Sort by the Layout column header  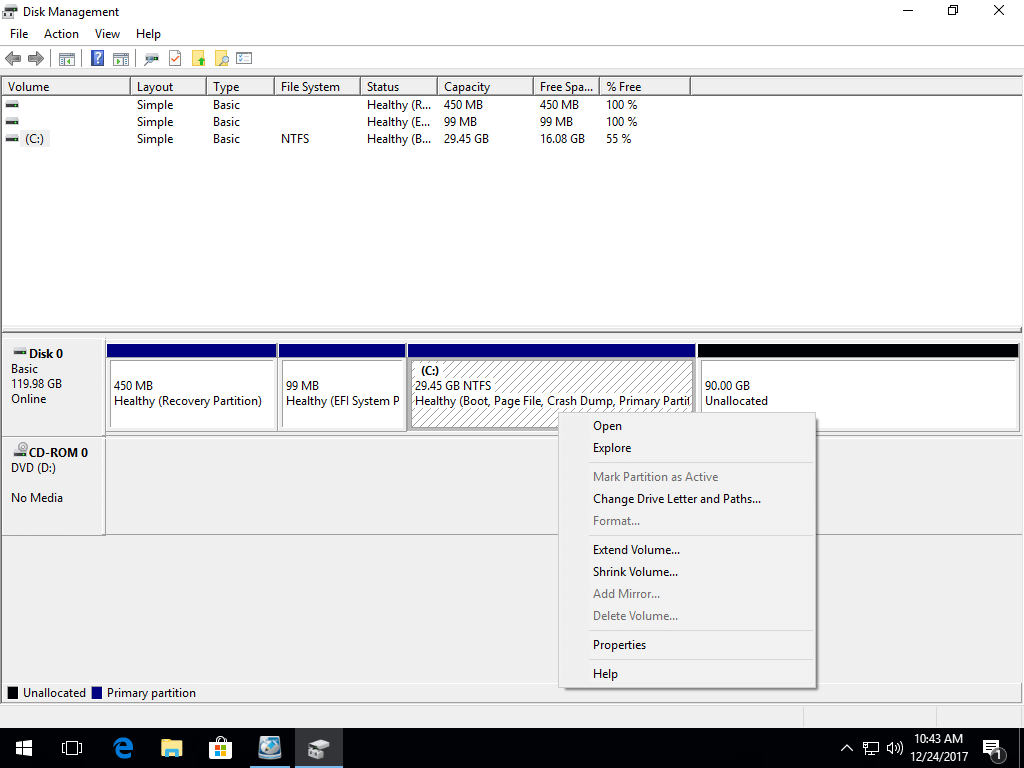point(168,87)
